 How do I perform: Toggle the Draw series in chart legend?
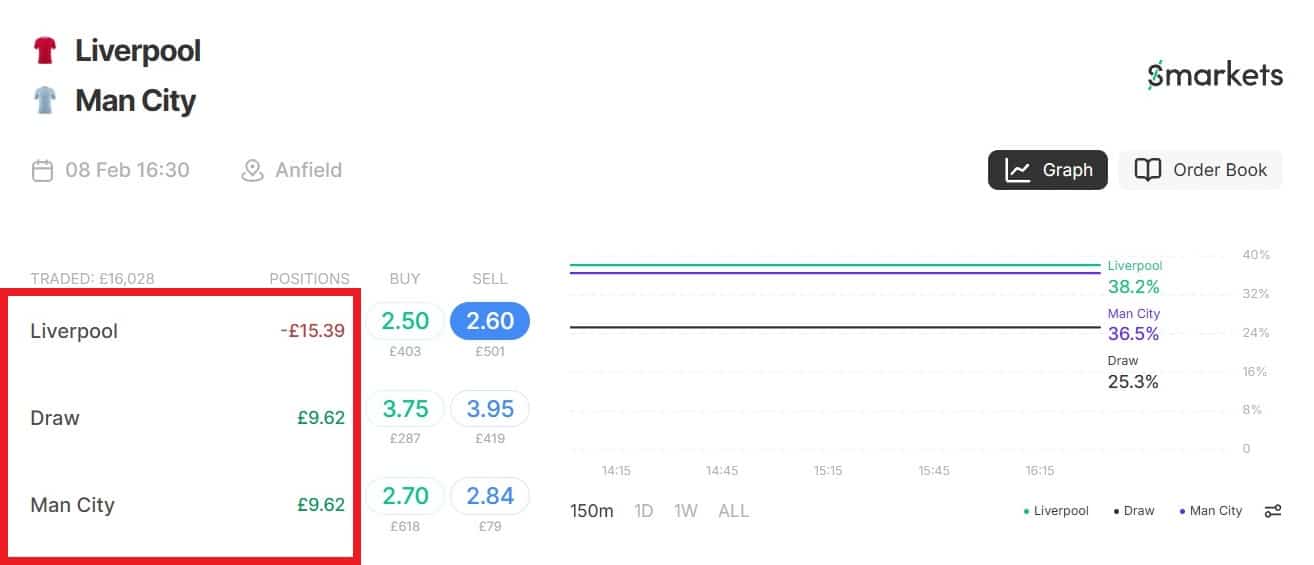[1134, 511]
